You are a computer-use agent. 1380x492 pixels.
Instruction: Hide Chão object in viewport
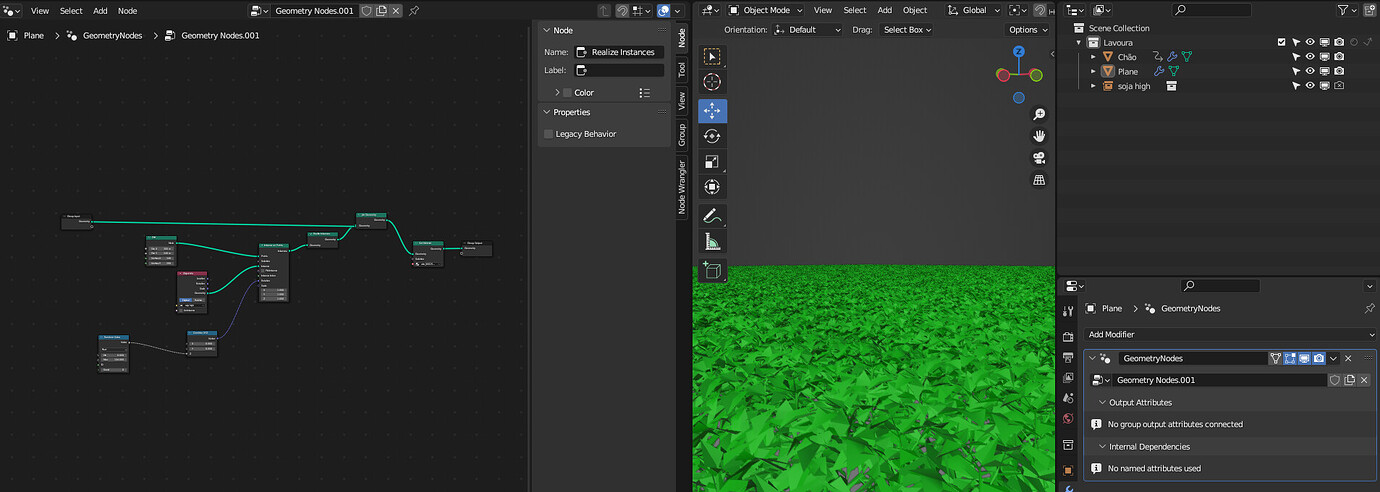1310,57
